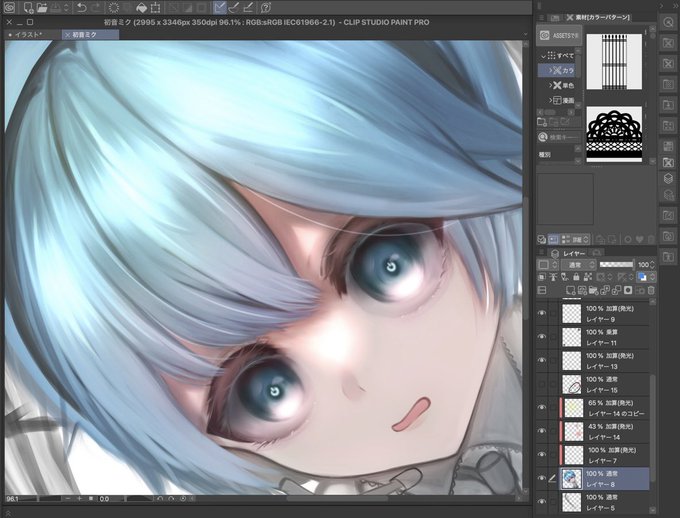This screenshot has height=518, width=680.
Task: Hide レイヤー 14 のコピー eye icon
Action: tap(542, 408)
